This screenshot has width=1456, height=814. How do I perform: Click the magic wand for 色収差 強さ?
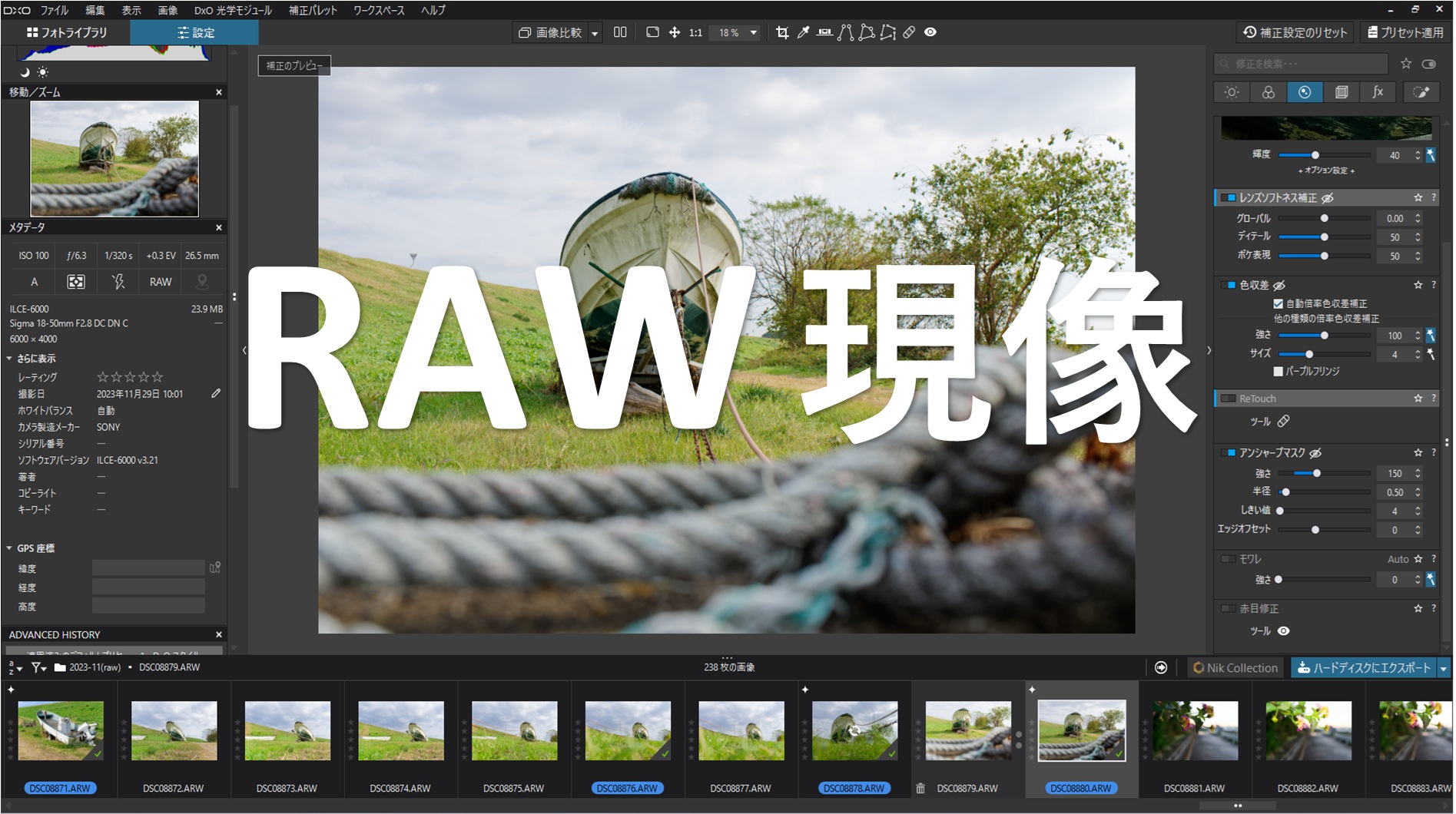[1431, 336]
